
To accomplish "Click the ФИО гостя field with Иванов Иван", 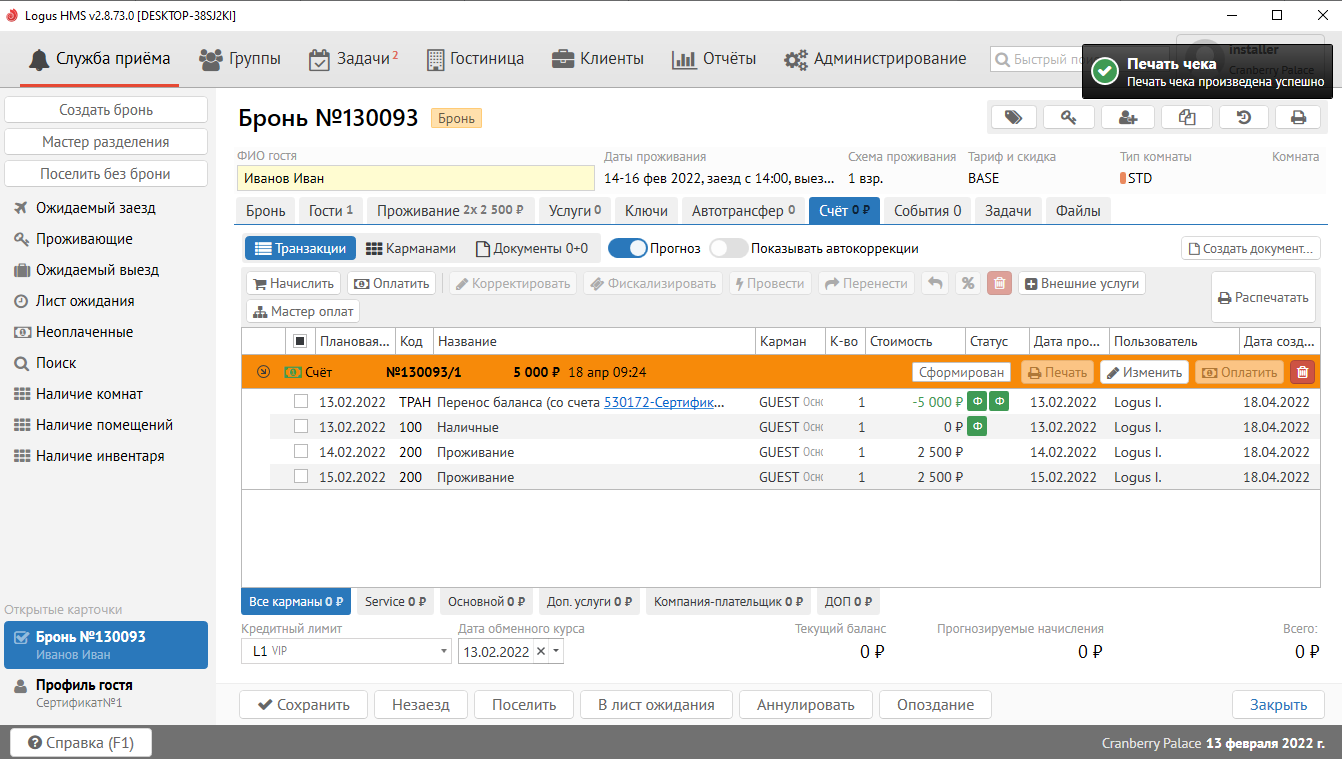I will click(x=415, y=179).
